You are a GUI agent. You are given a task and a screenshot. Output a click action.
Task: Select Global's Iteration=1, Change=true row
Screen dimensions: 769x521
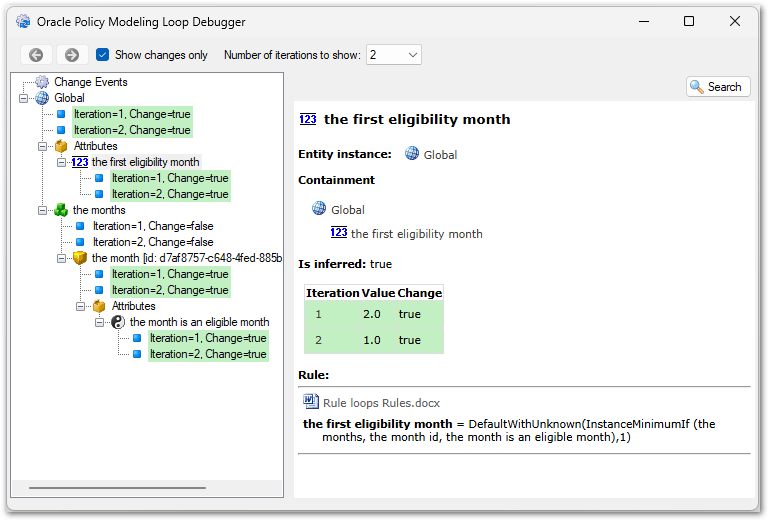(x=132, y=114)
